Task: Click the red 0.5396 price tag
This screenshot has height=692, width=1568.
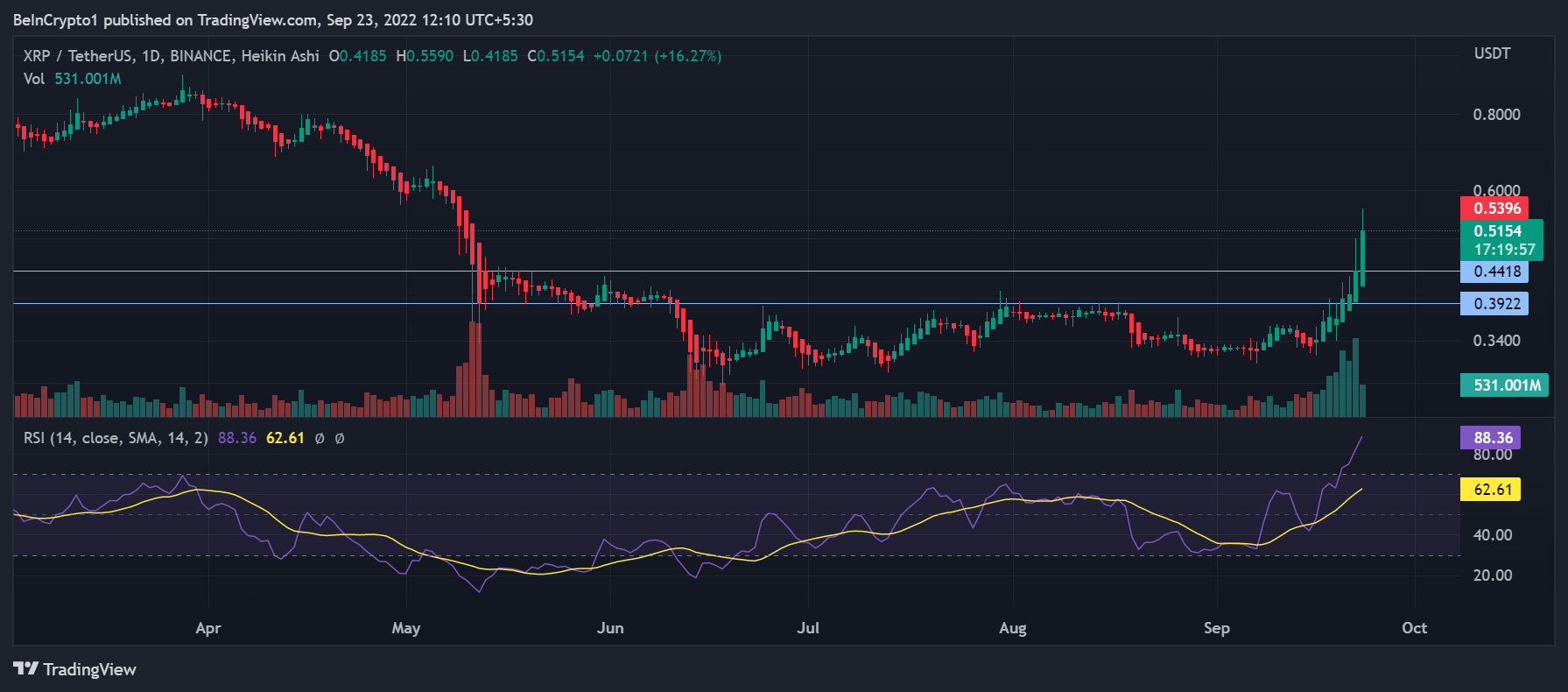Action: (1494, 208)
